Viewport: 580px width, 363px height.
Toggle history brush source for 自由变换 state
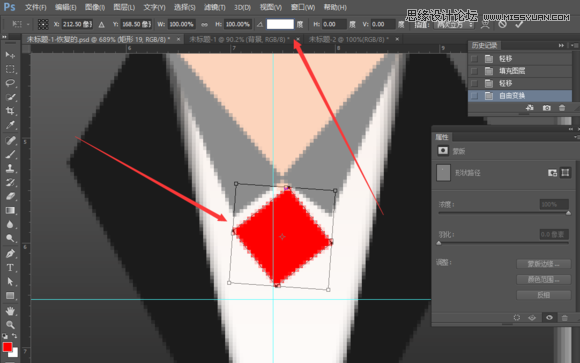(x=474, y=96)
